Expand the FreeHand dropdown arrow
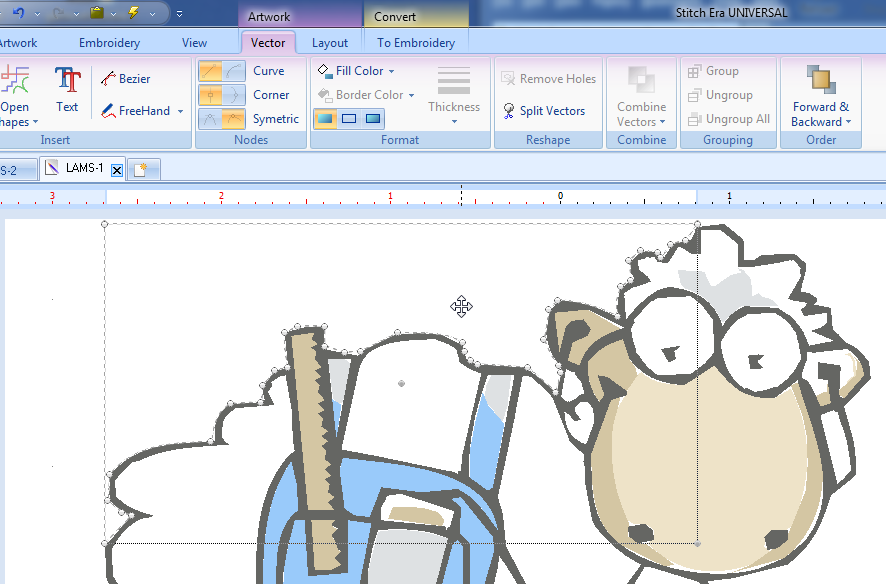 point(180,111)
